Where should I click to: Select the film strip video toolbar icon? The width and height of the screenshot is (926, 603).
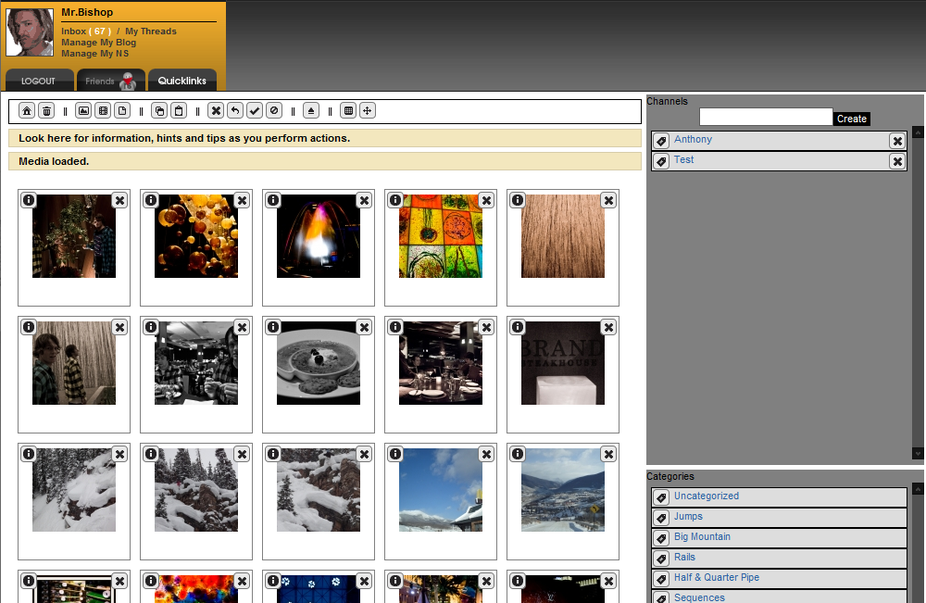[x=103, y=110]
